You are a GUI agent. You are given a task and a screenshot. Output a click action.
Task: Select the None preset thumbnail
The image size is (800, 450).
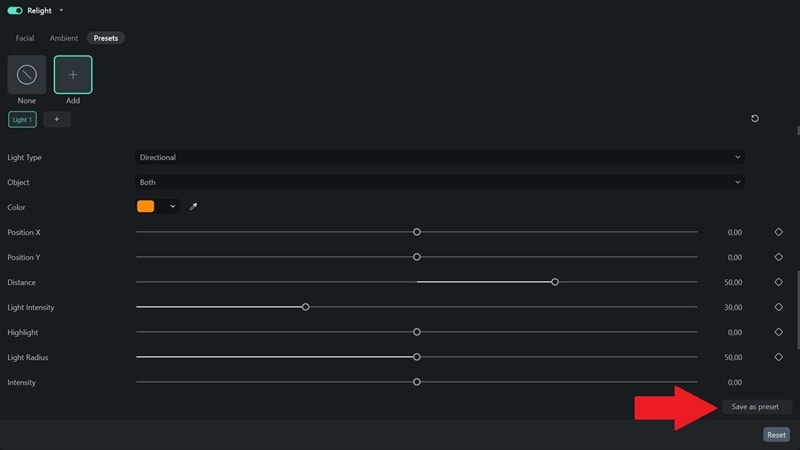(27, 75)
